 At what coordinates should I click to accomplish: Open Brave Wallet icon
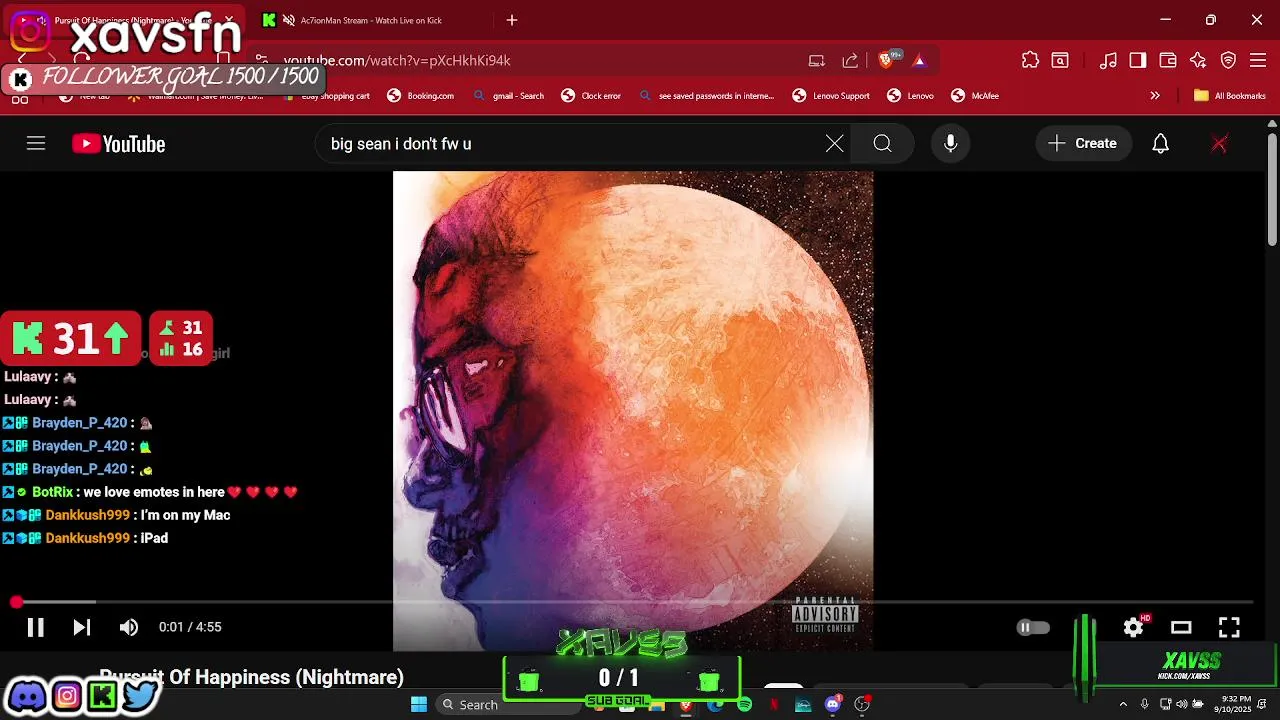point(1167,61)
